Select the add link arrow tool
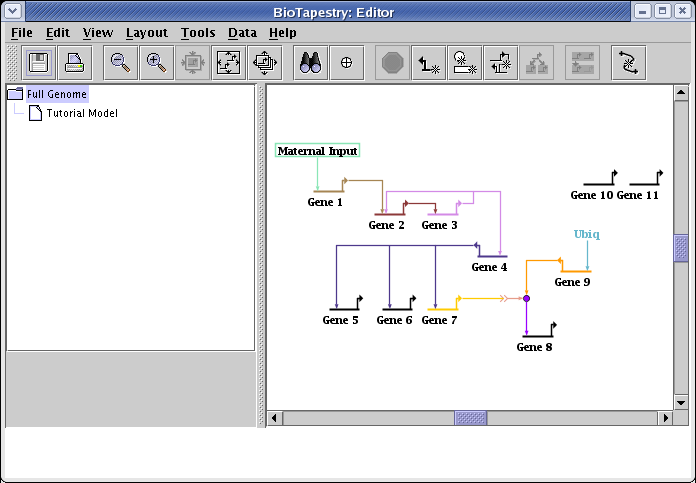The image size is (696, 483). 430,62
